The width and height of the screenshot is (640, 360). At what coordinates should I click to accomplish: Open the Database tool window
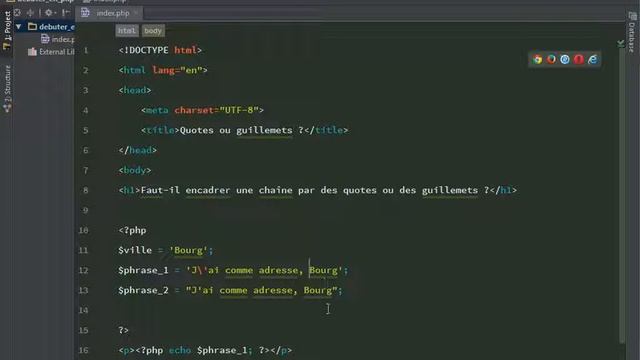click(632, 33)
